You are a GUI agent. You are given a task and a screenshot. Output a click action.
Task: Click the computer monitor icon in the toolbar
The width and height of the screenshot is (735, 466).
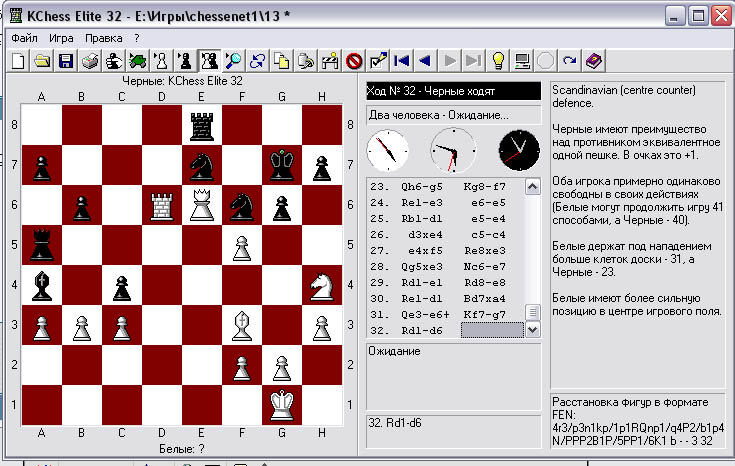pos(522,61)
